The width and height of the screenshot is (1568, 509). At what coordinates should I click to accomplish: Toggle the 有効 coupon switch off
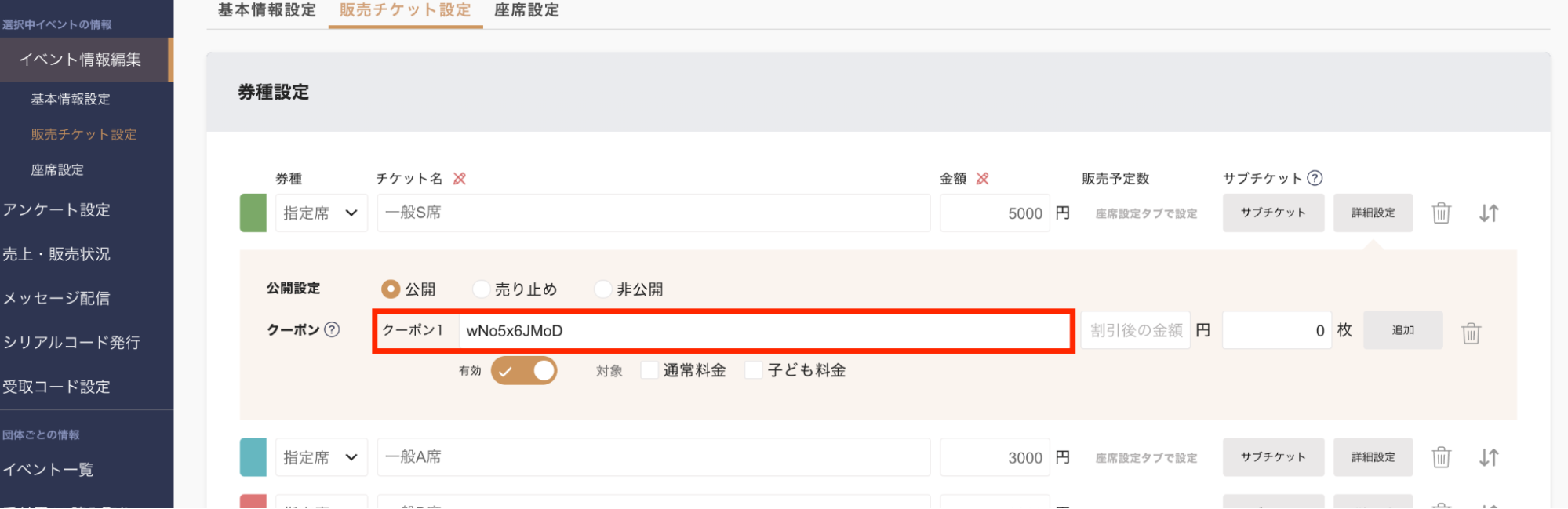[x=524, y=370]
